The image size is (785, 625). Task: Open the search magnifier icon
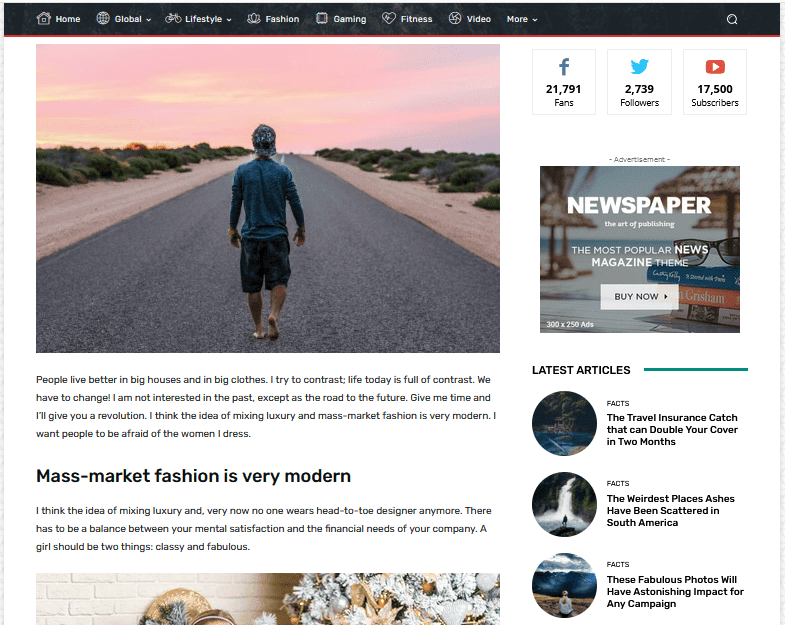732,19
